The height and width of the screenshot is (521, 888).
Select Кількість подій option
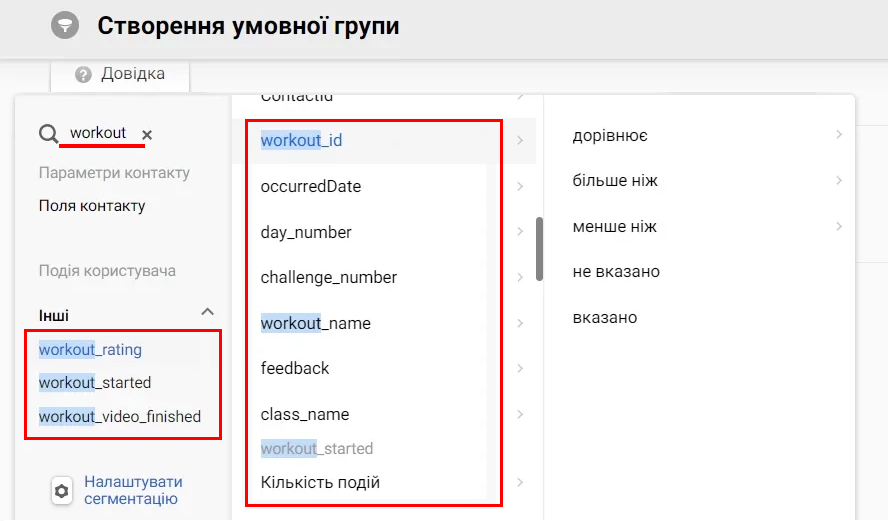[320, 482]
